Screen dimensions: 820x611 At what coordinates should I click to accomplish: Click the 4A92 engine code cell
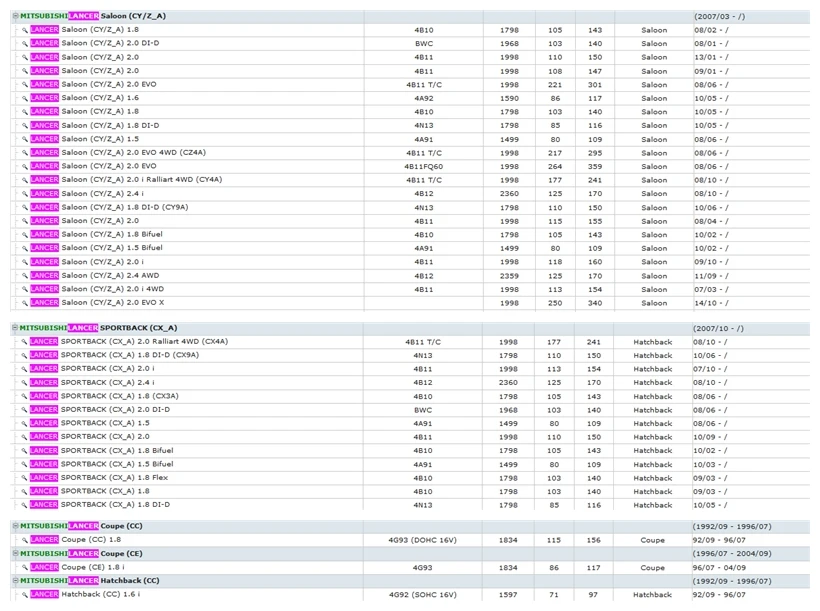[x=424, y=98]
